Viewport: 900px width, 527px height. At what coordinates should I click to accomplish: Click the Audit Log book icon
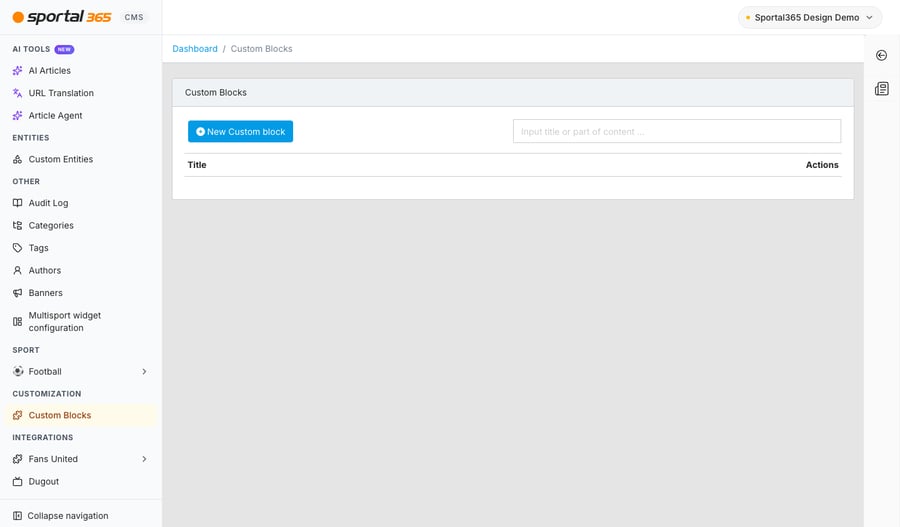click(18, 203)
